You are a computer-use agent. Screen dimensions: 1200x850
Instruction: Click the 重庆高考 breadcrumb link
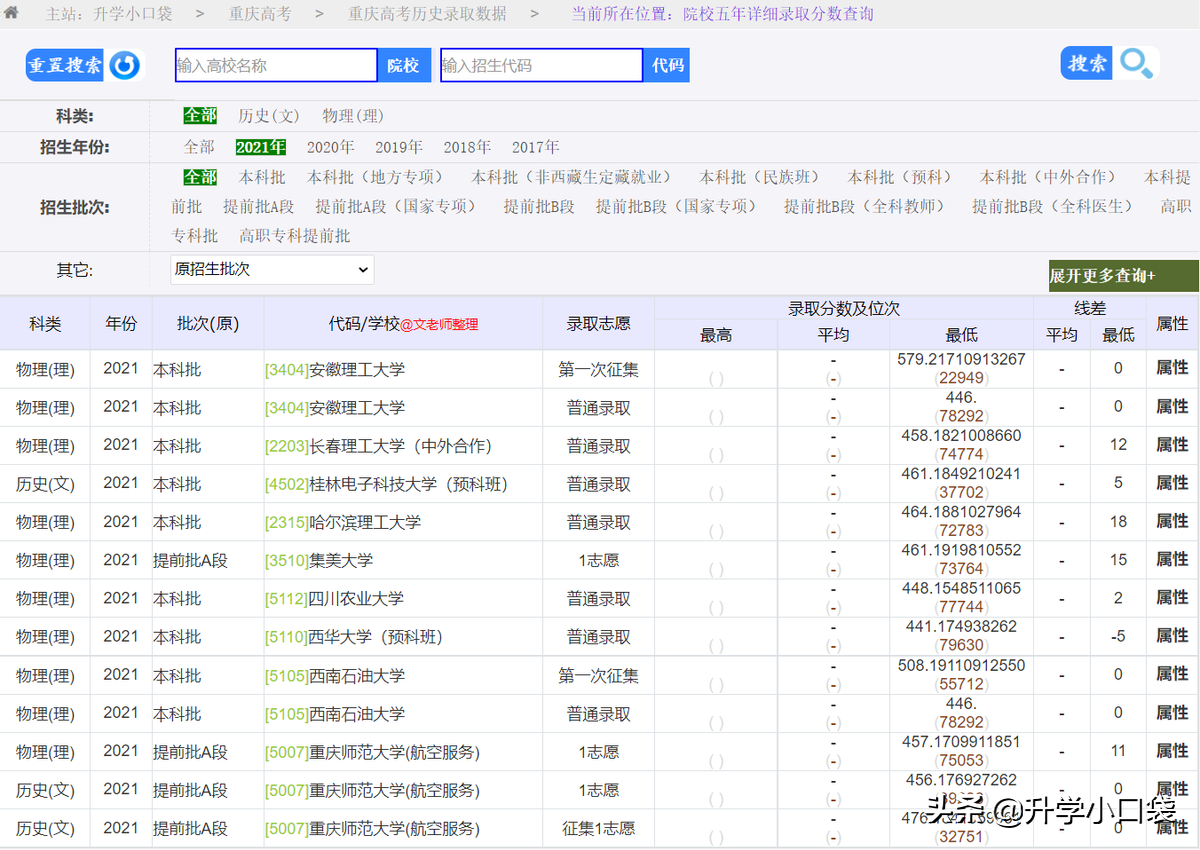tap(261, 14)
